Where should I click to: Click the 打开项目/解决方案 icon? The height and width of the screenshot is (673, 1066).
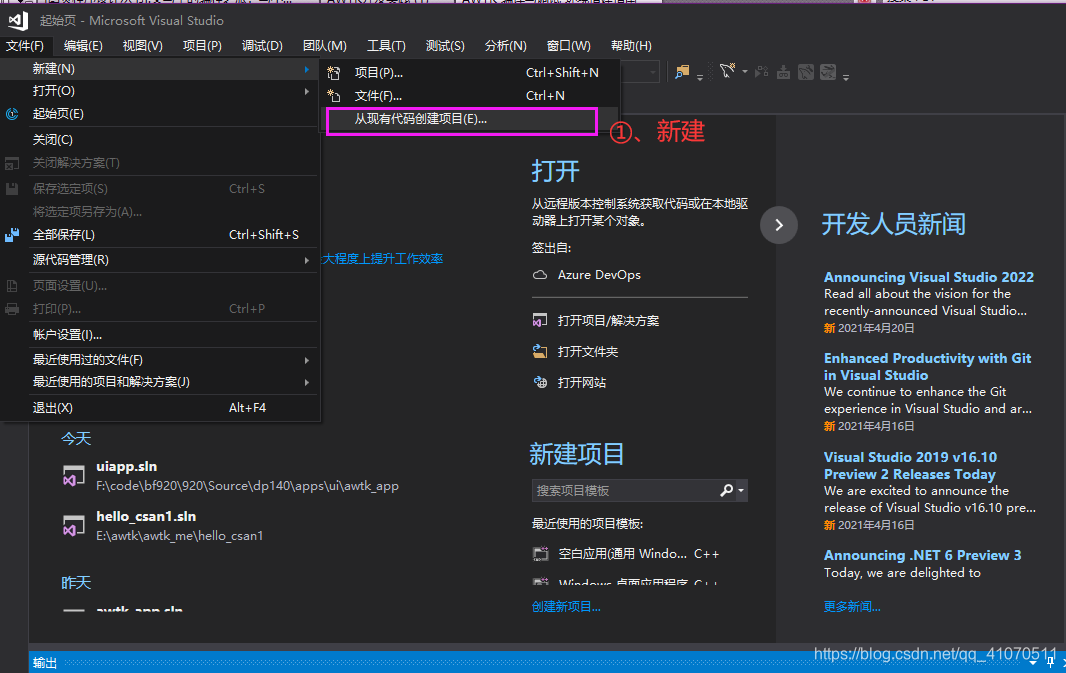pyautogui.click(x=540, y=321)
